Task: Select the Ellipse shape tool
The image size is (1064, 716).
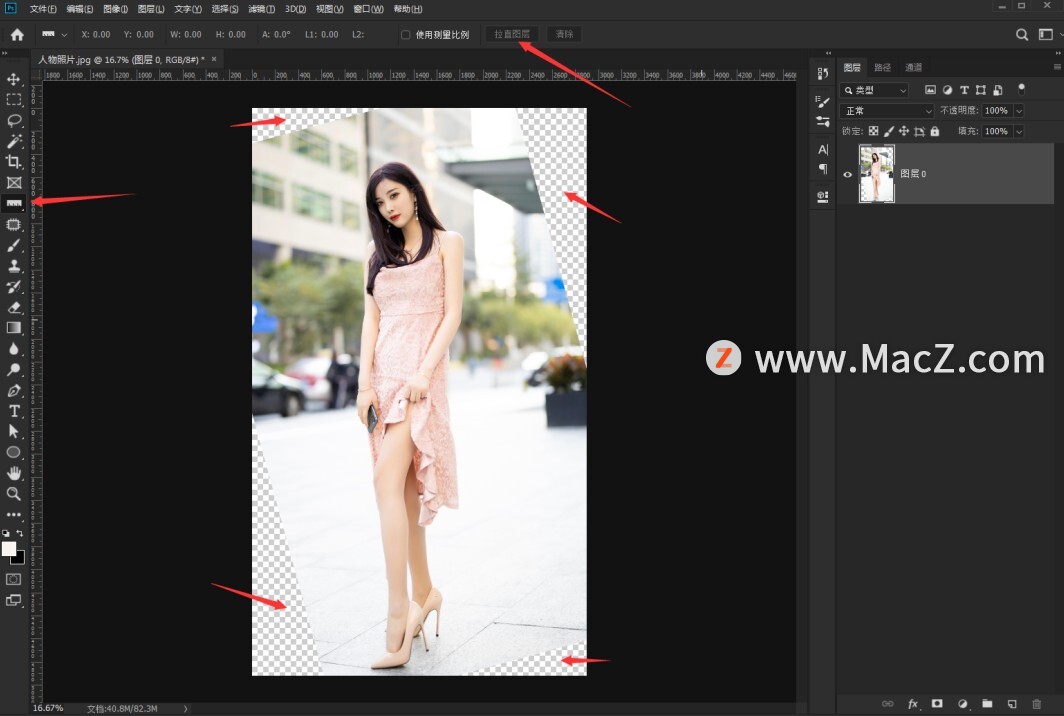Action: 14,452
